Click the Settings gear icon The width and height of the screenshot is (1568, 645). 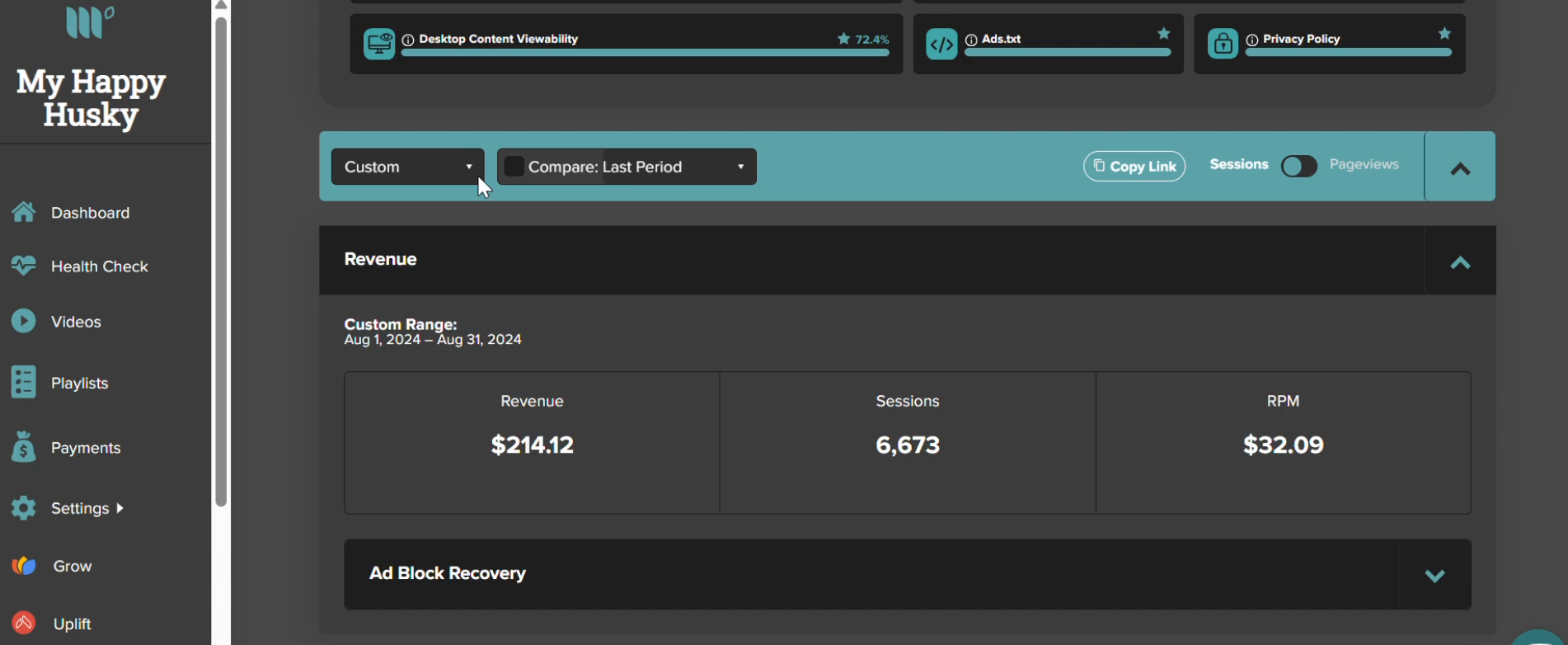(24, 508)
